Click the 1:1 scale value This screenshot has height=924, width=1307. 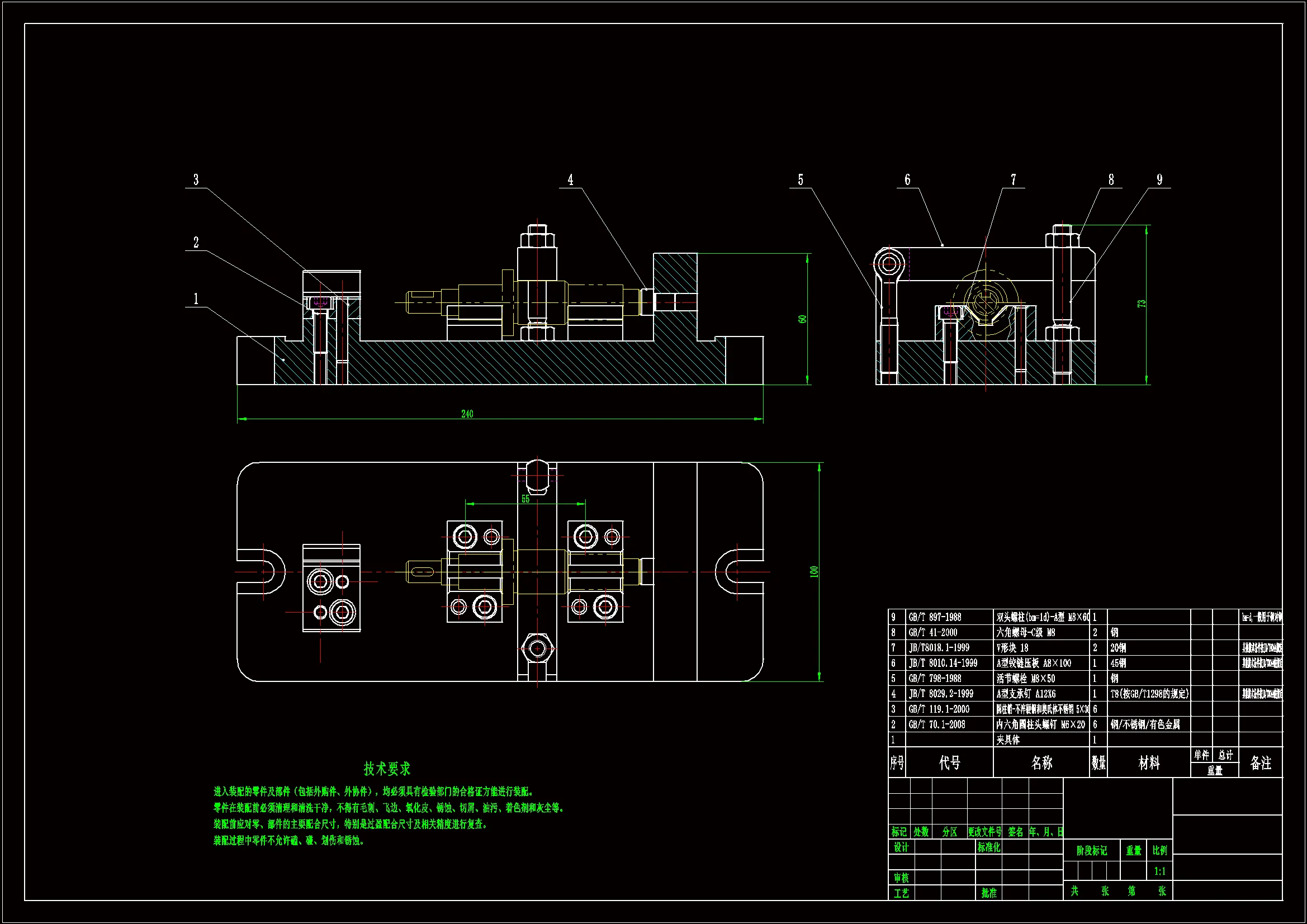tap(1159, 871)
